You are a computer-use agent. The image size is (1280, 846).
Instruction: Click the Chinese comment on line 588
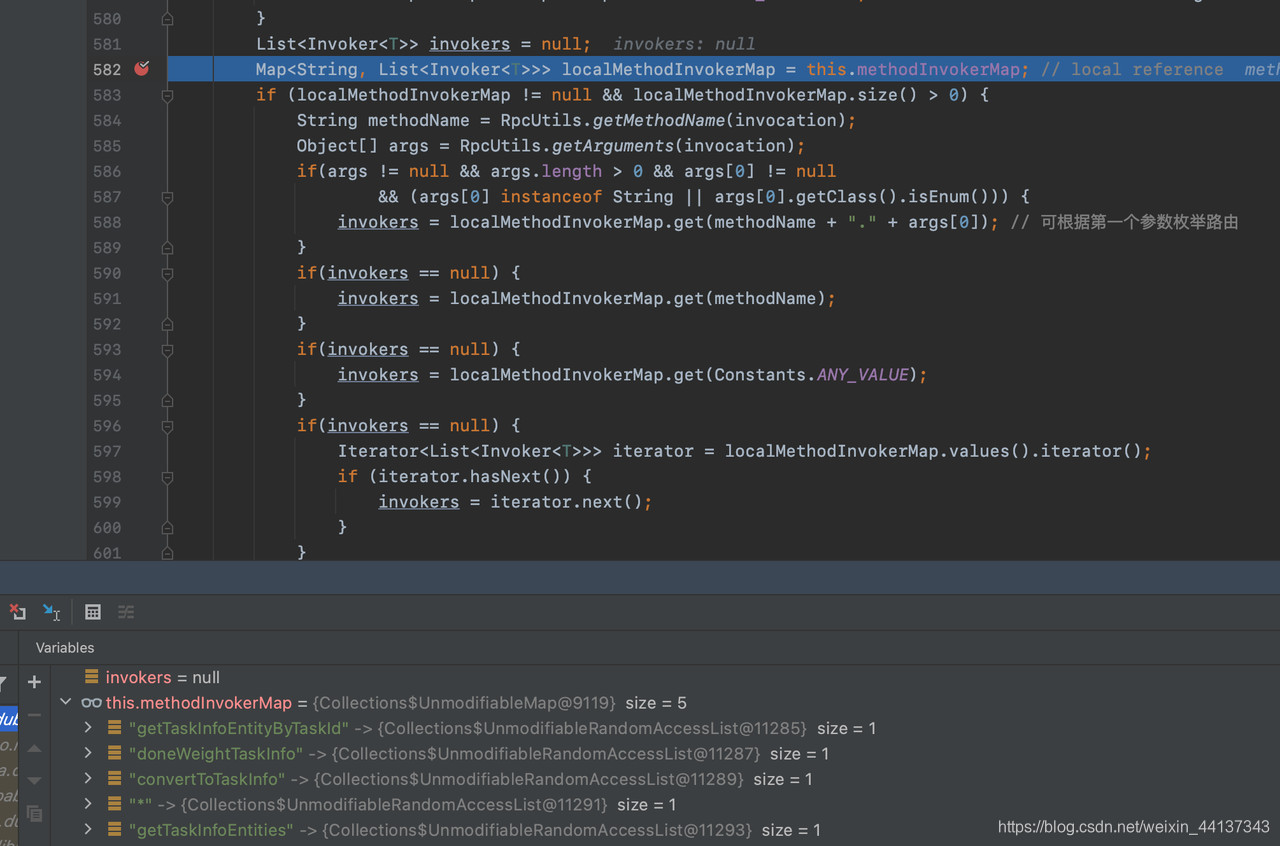pyautogui.click(x=1125, y=222)
